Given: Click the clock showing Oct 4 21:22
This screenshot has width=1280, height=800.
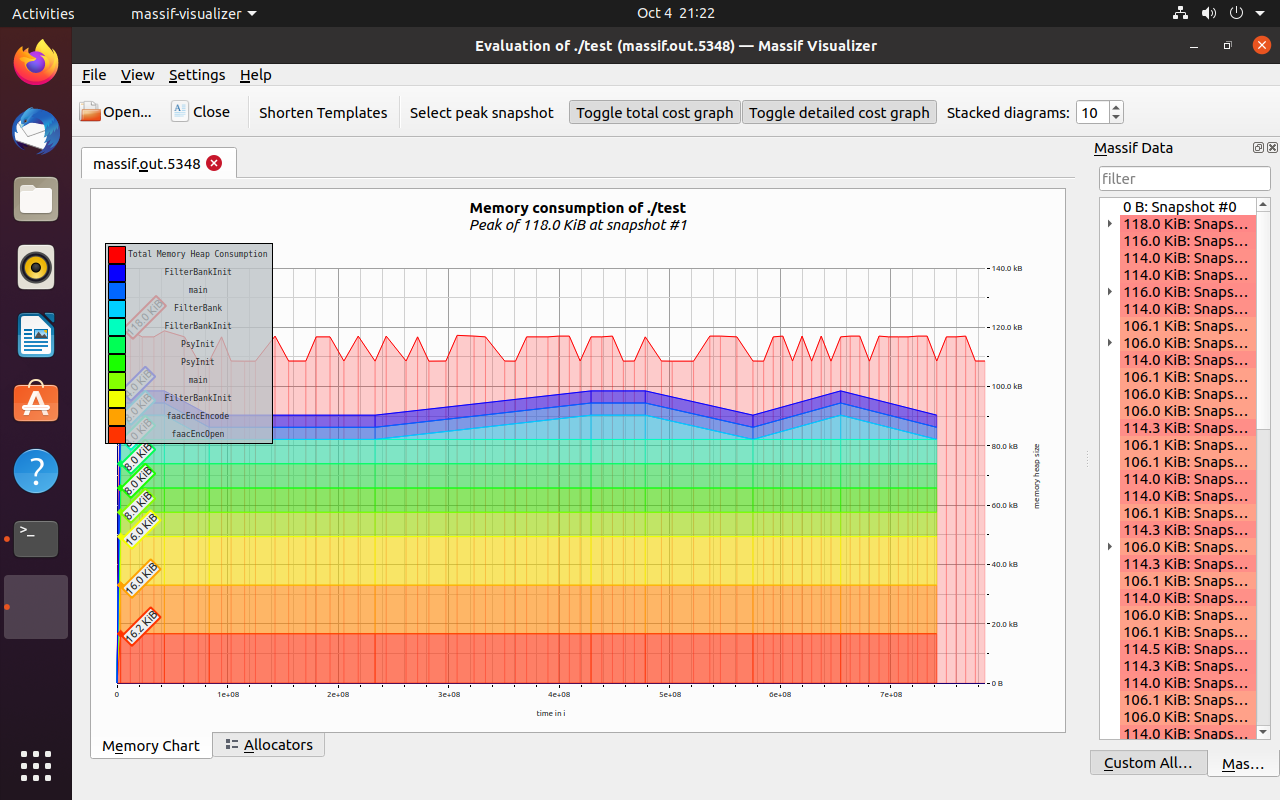Looking at the screenshot, I should [x=676, y=13].
